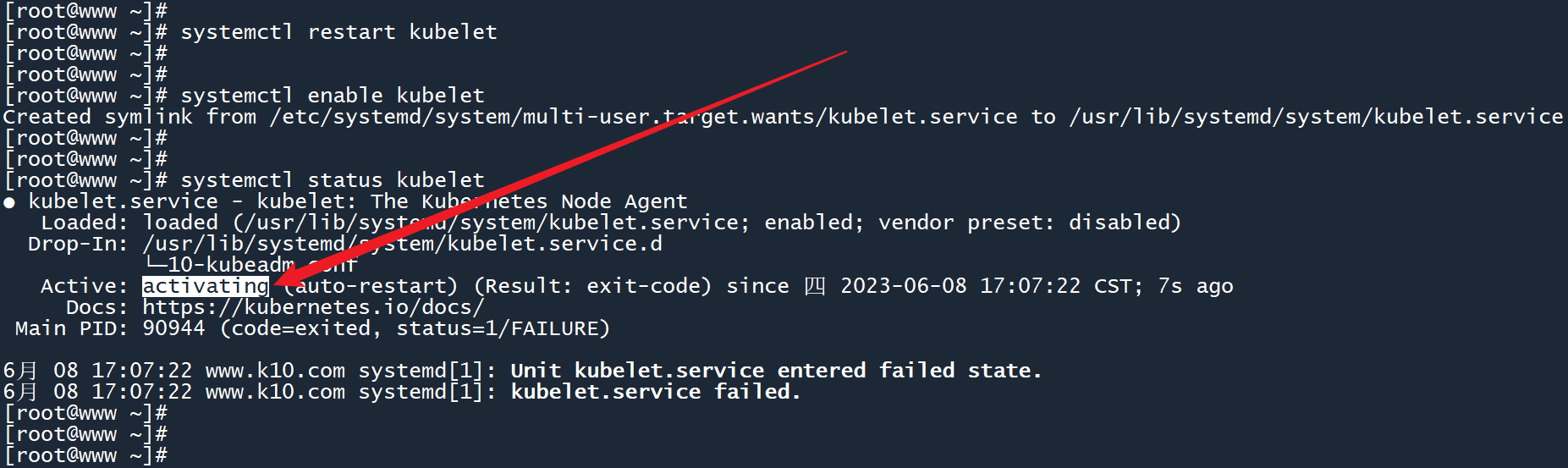
Task: Click the bold "kubelet.service failed." log message
Action: 656,392
